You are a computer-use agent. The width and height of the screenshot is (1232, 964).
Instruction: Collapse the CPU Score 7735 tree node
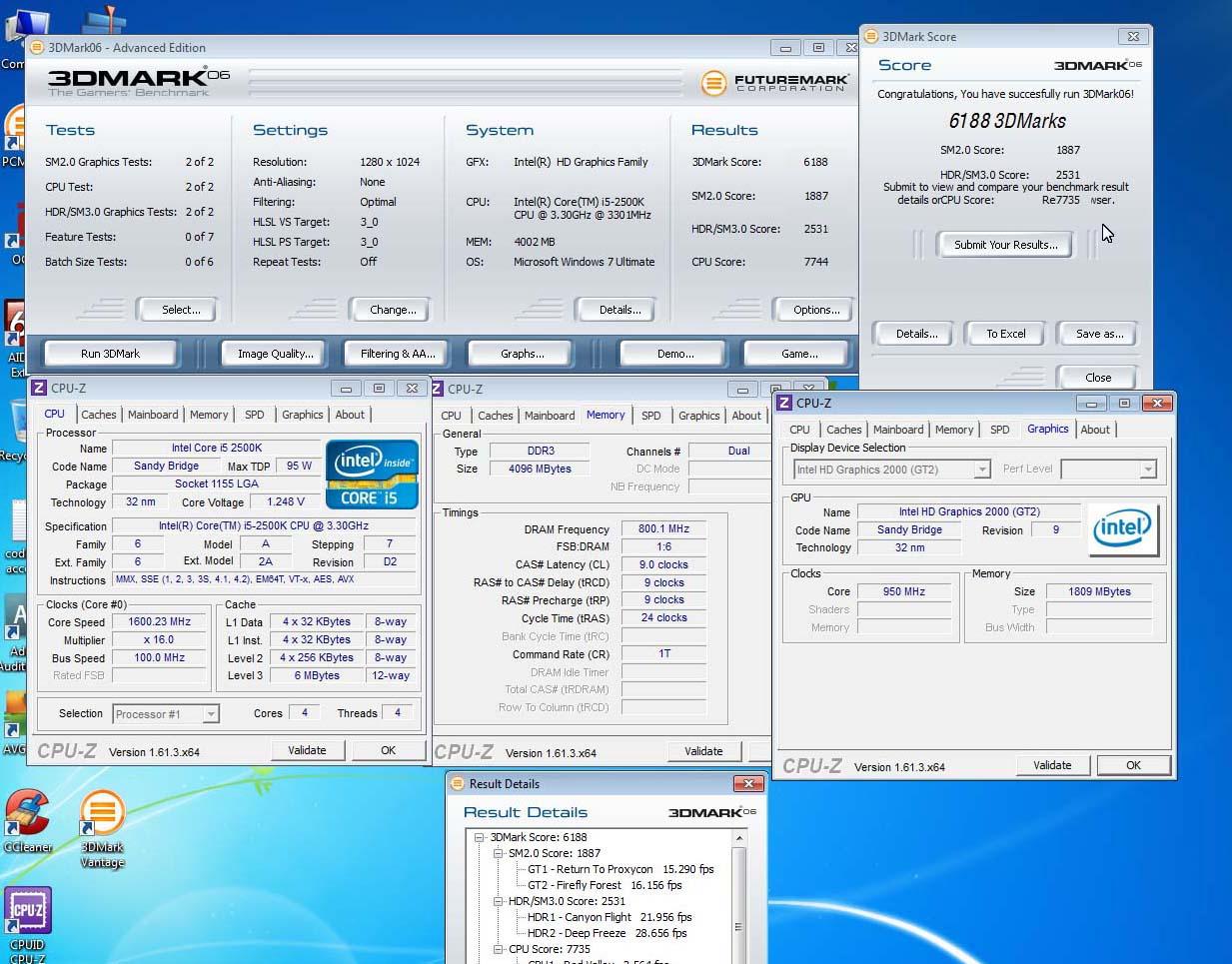pos(498,949)
